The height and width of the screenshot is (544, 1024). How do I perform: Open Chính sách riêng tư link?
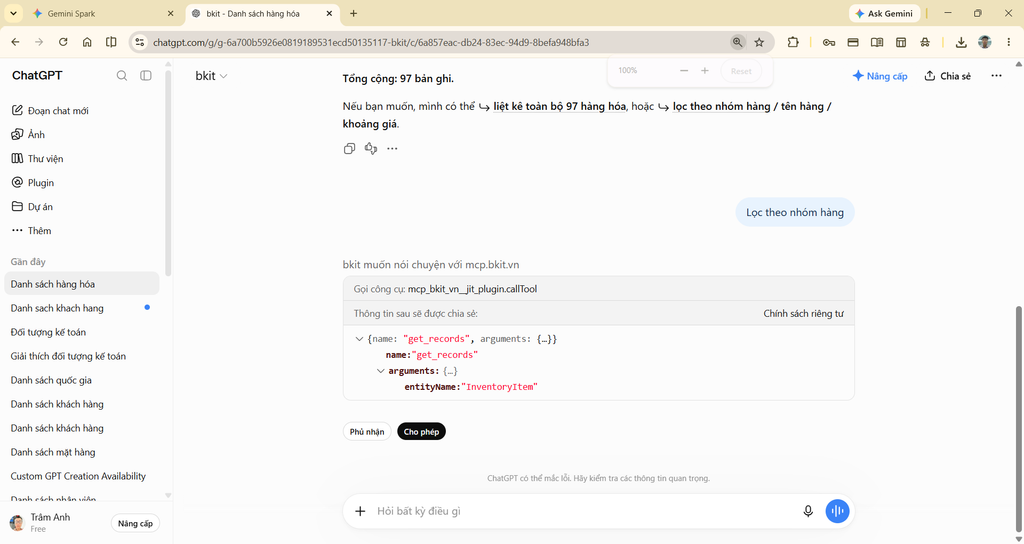coord(803,313)
